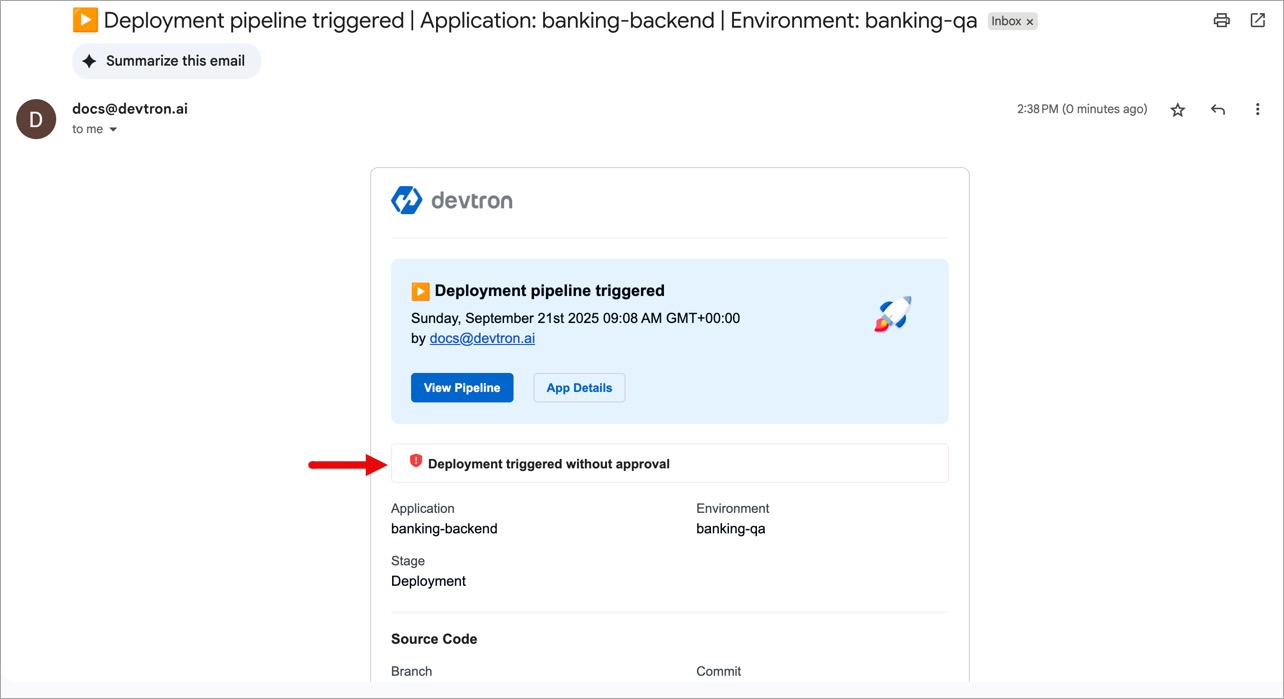Open the docs@devtron.ai sender link

(481, 338)
